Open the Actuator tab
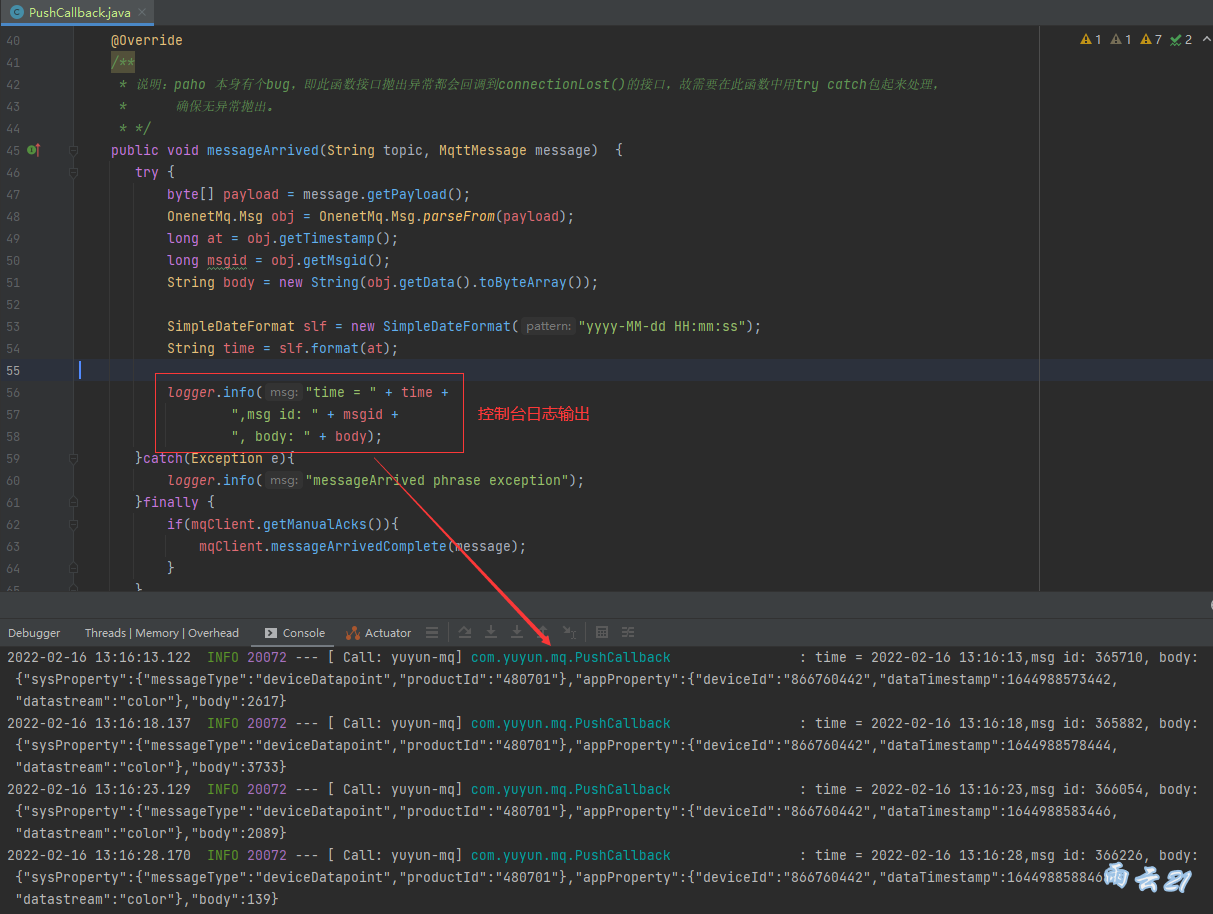Screen dimensions: 1213x914 [x=378, y=633]
